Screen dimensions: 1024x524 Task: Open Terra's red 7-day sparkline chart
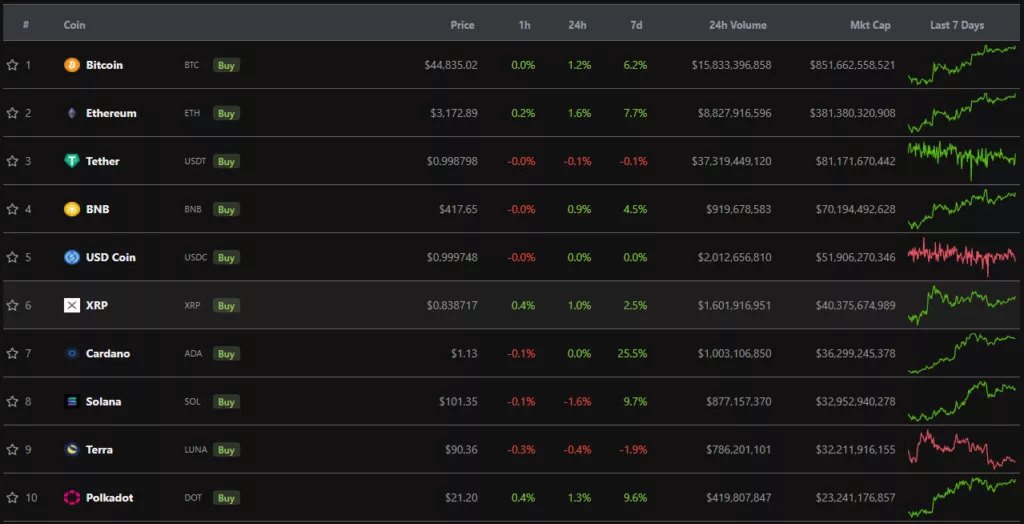click(x=961, y=449)
